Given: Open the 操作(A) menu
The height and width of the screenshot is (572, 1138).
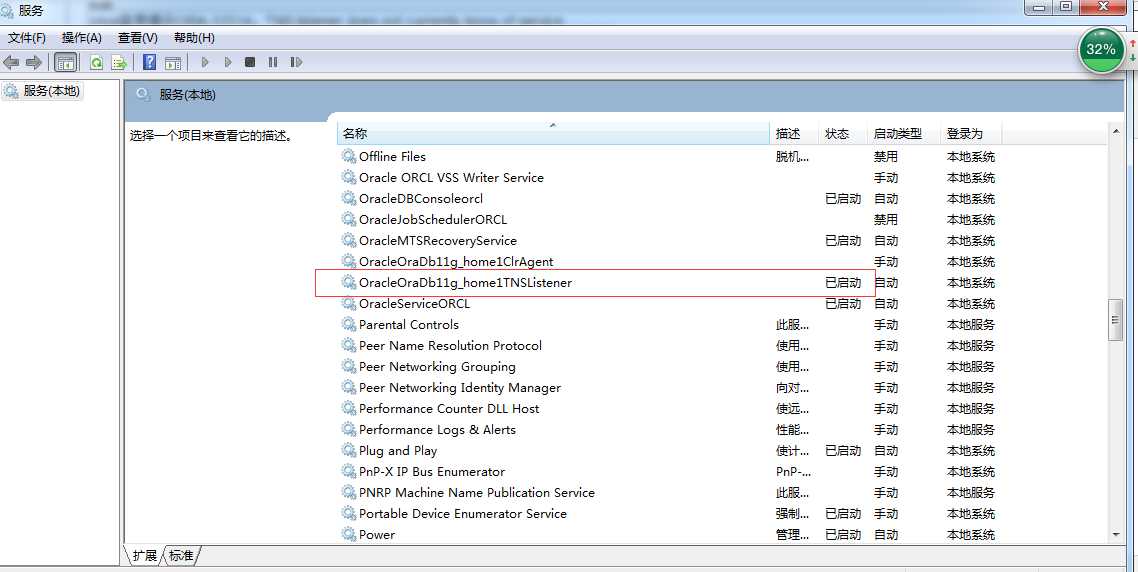Looking at the screenshot, I should (82, 38).
